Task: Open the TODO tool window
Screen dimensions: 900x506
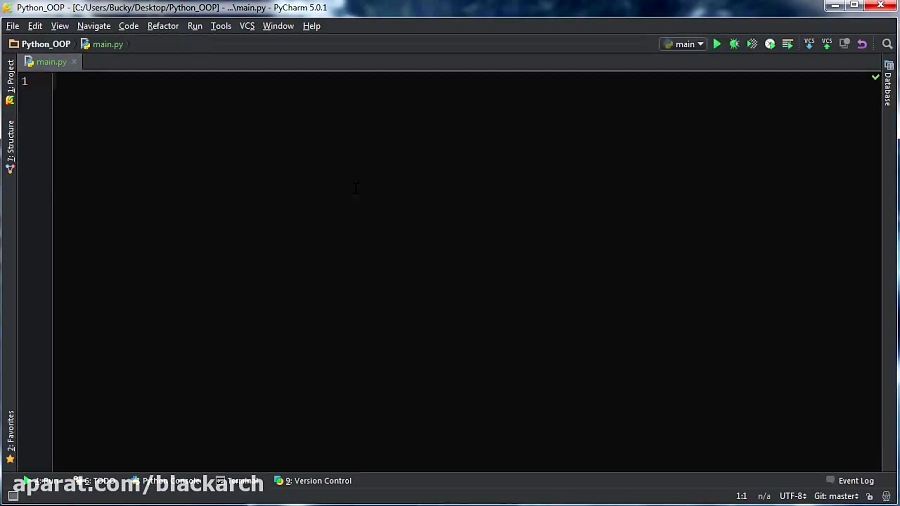Action: tap(95, 481)
